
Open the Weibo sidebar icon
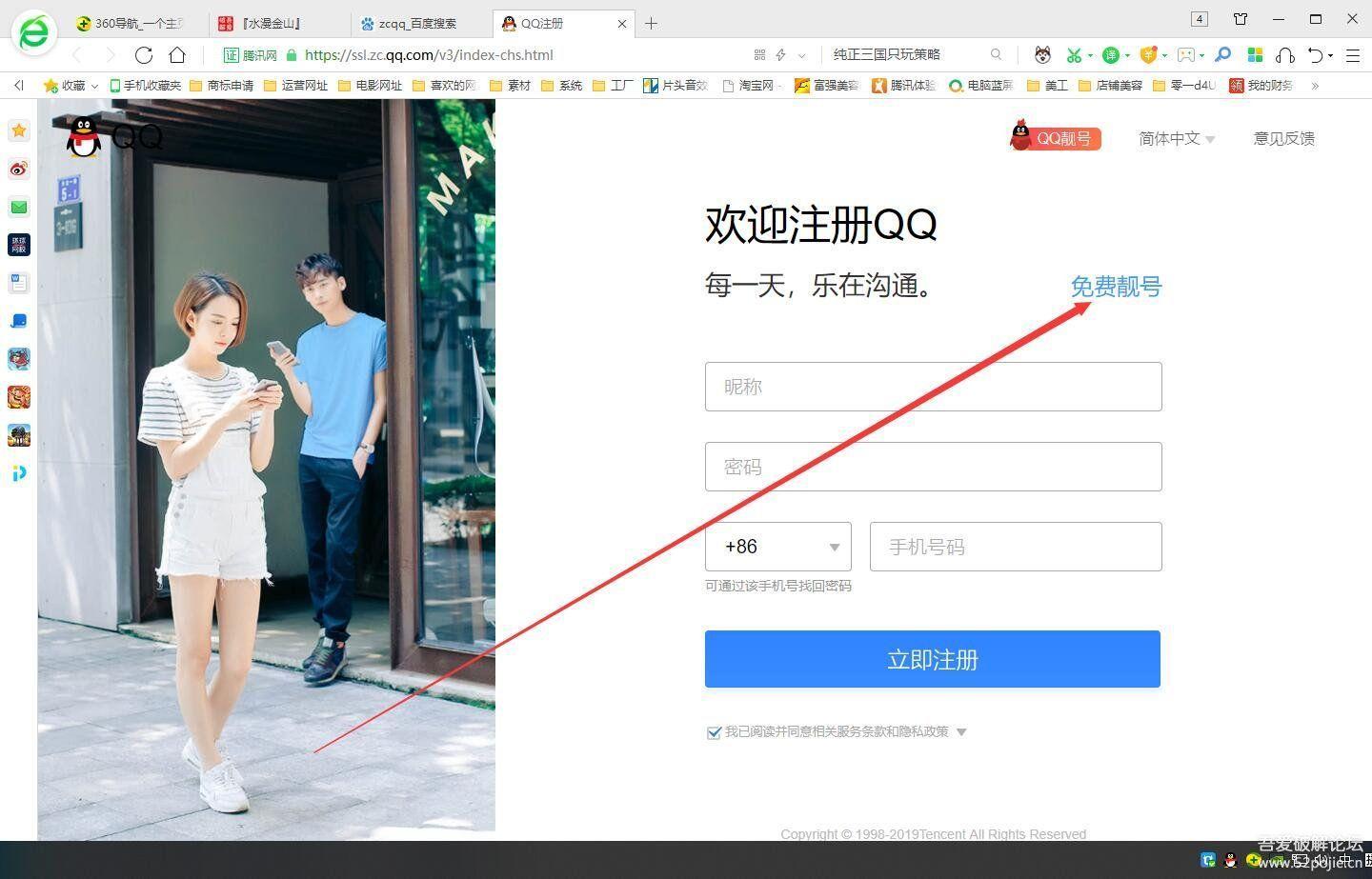[19, 170]
